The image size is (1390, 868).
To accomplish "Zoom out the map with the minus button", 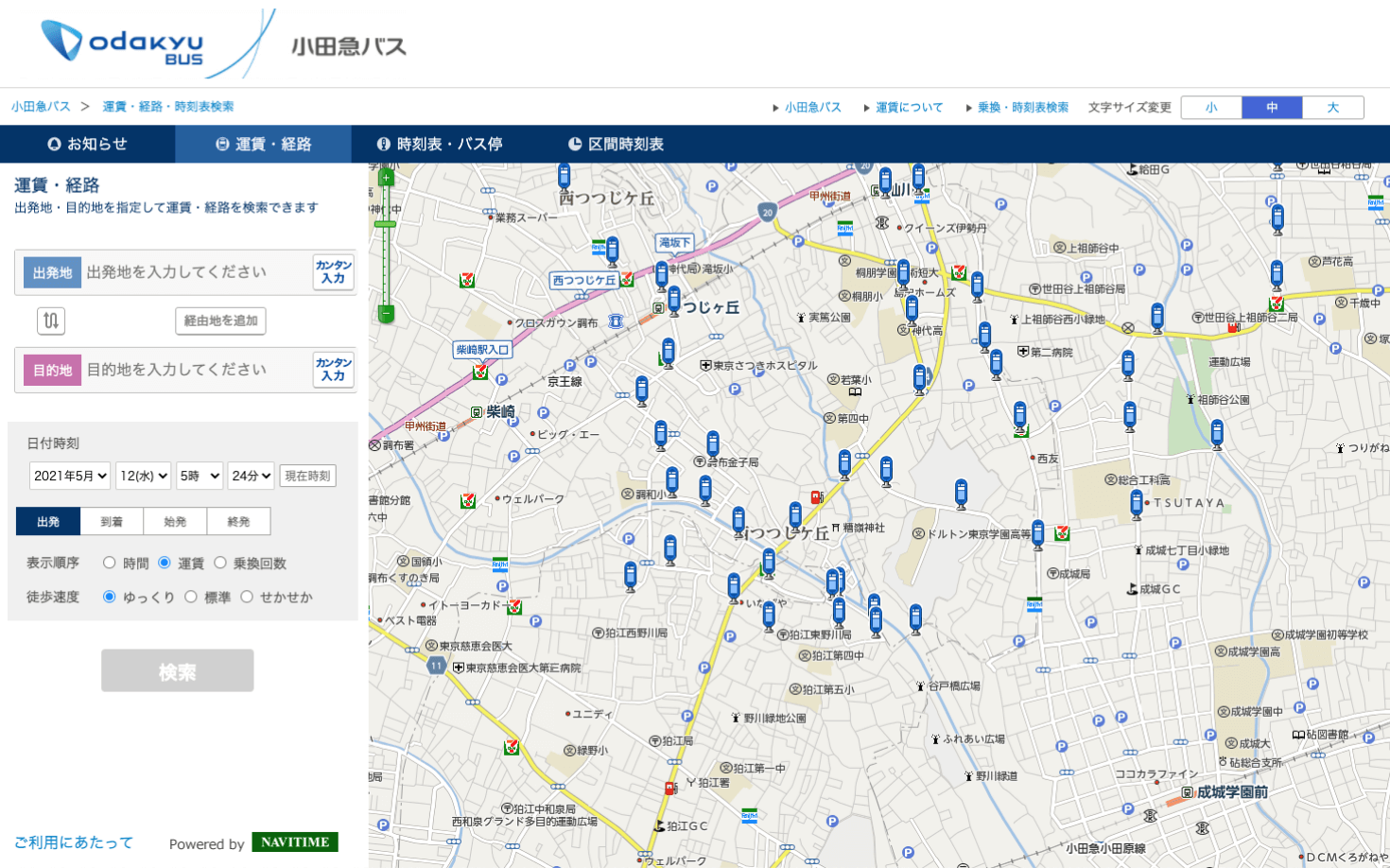I will coord(386,313).
